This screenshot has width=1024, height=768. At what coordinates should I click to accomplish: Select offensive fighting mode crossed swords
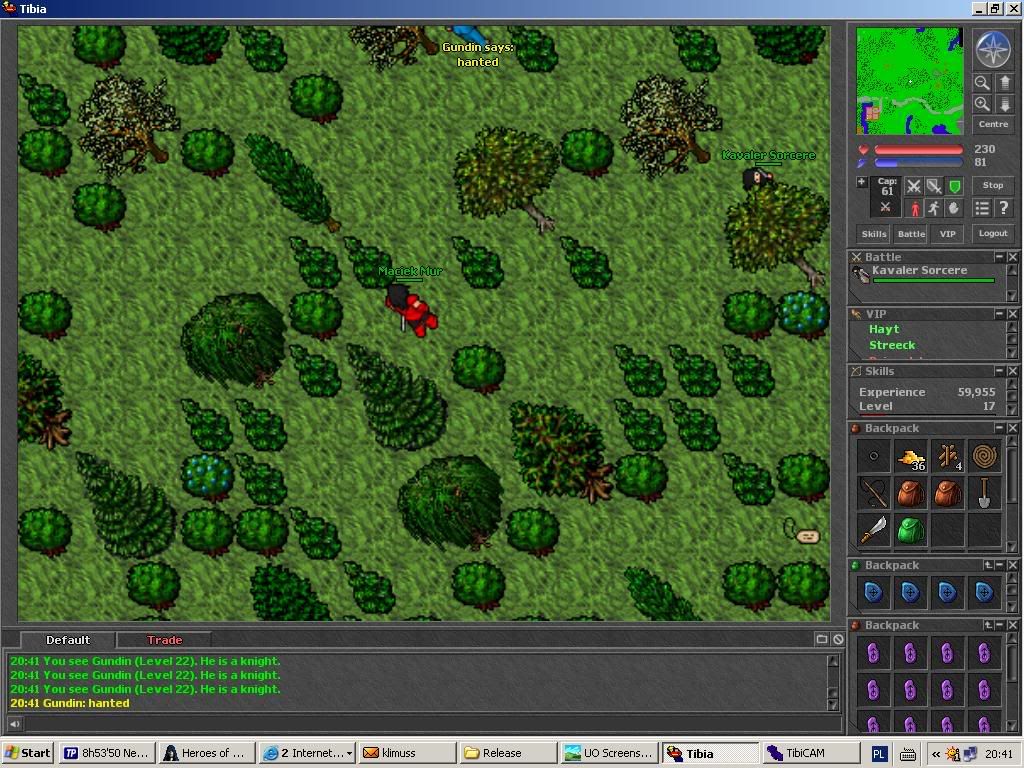tap(914, 187)
